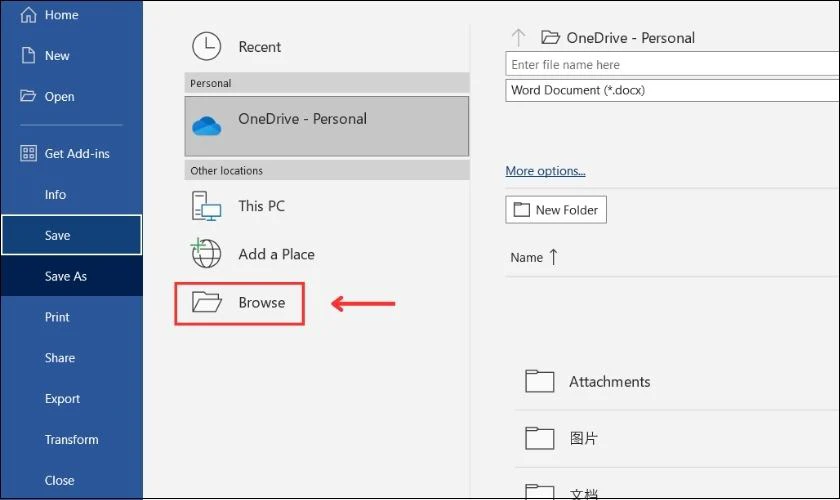Screen dimensions: 840x500
Task: Click the Open folder icon in sidebar
Action: pyautogui.click(x=28, y=96)
